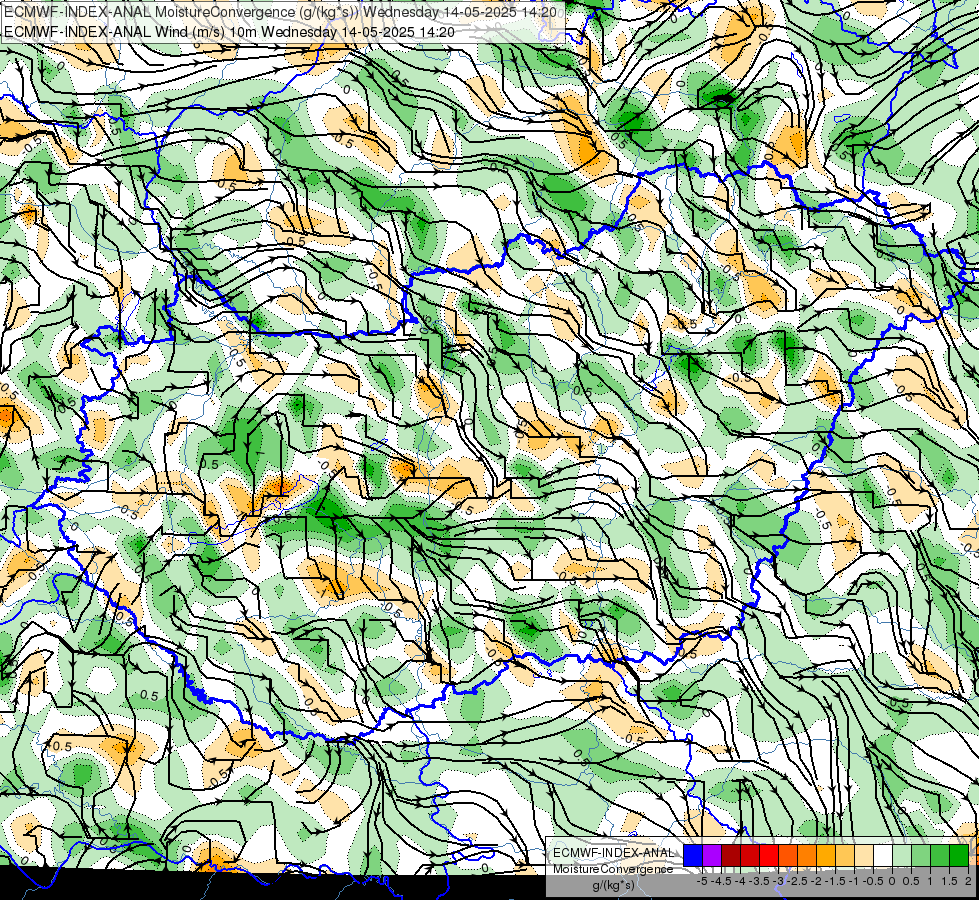
Task: Select legend swatch between -4.5 and -4 ticks
Action: click(731, 855)
